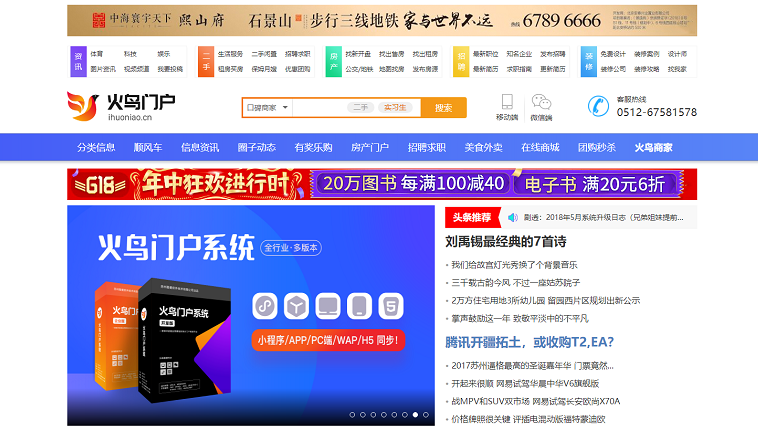758x433 pixels.
Task: Go to the fourth carousel slide dot
Action: [384, 415]
